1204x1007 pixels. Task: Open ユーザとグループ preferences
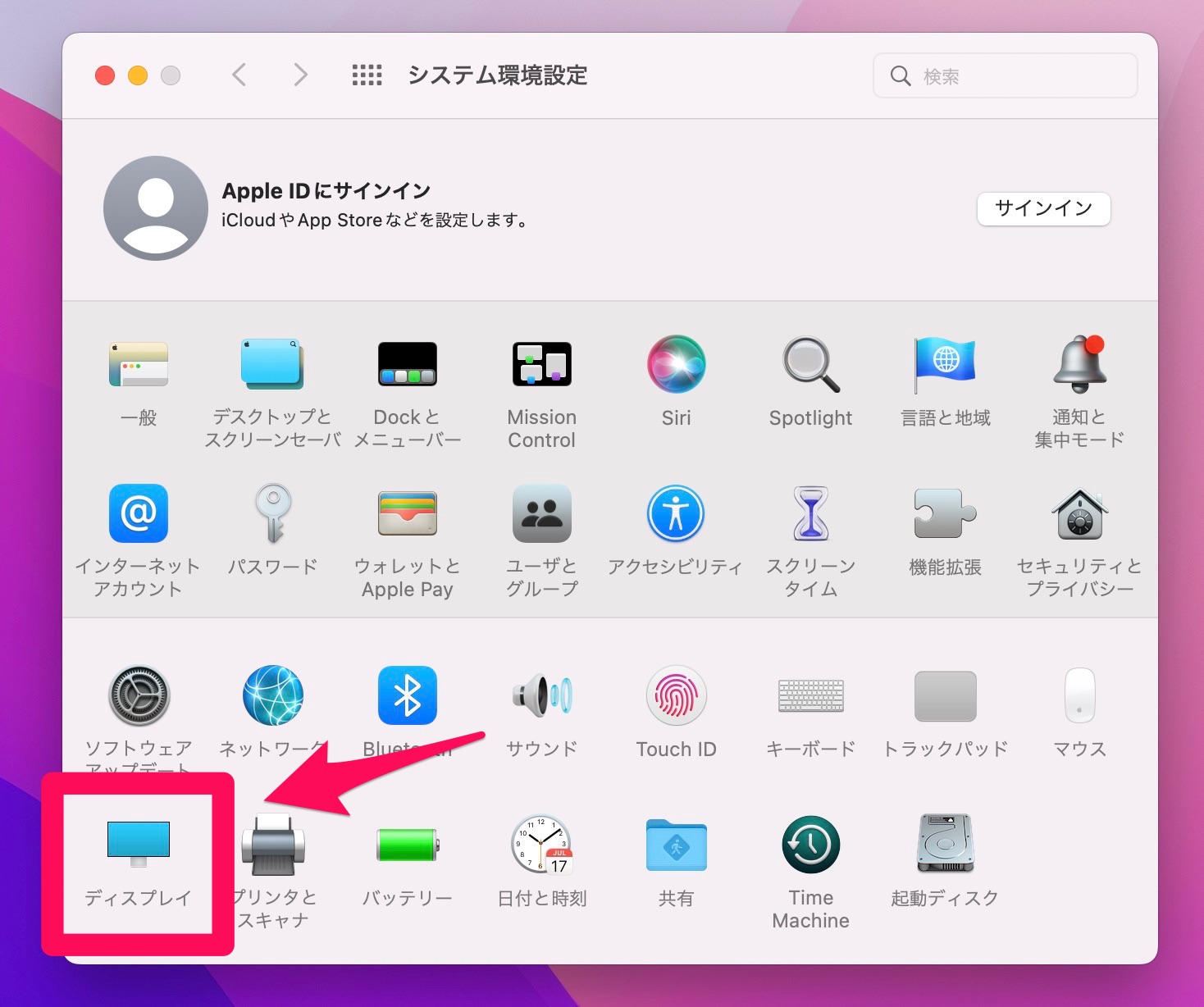click(x=541, y=513)
